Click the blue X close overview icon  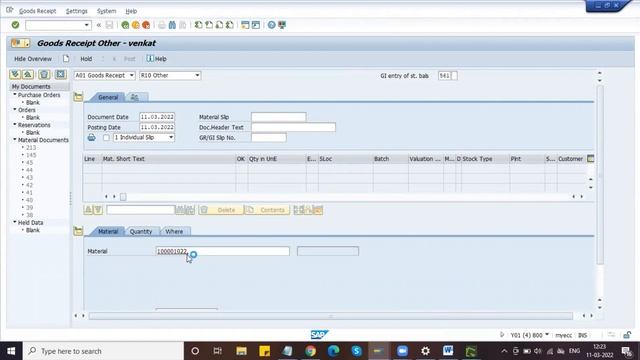(x=60, y=74)
